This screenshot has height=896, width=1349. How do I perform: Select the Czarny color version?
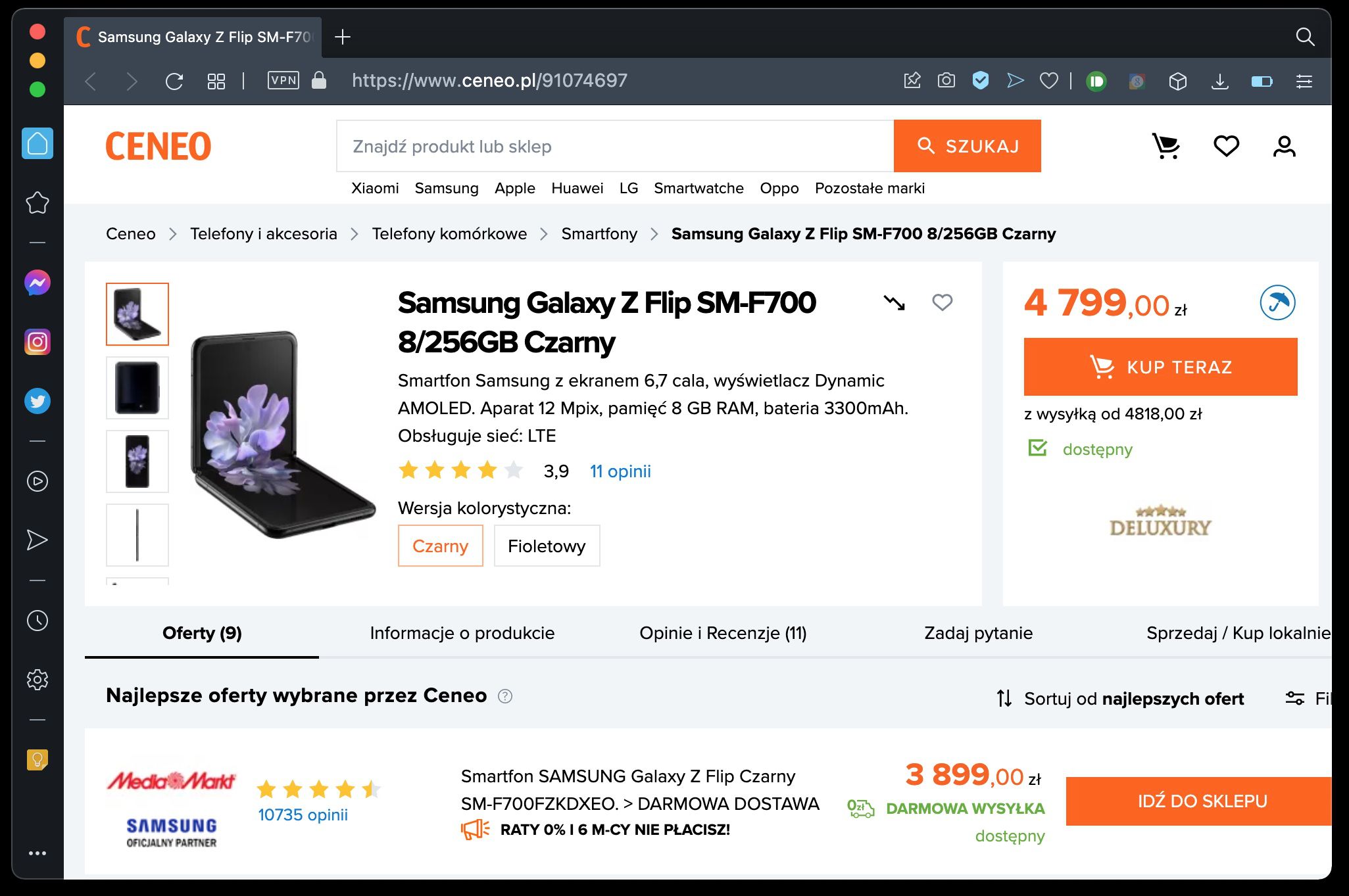tap(440, 546)
